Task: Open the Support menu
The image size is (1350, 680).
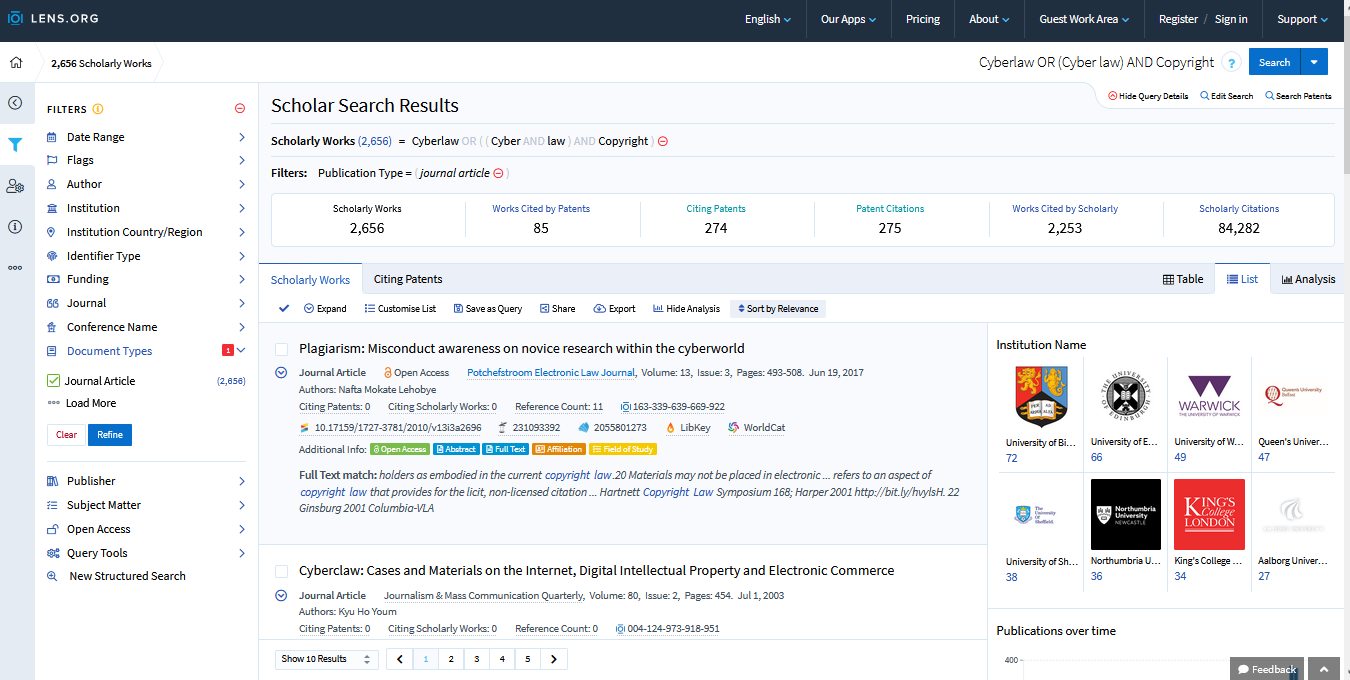Action: [1303, 19]
